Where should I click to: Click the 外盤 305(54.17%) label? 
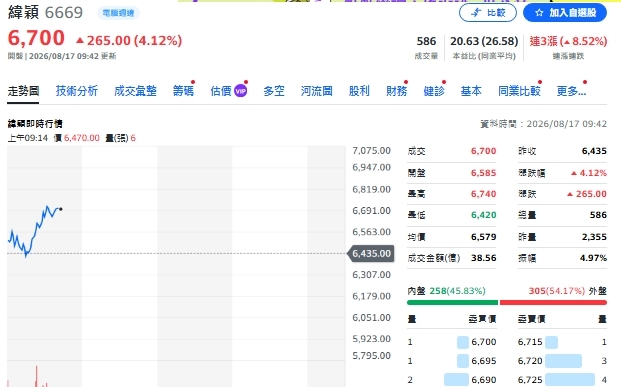click(x=568, y=291)
